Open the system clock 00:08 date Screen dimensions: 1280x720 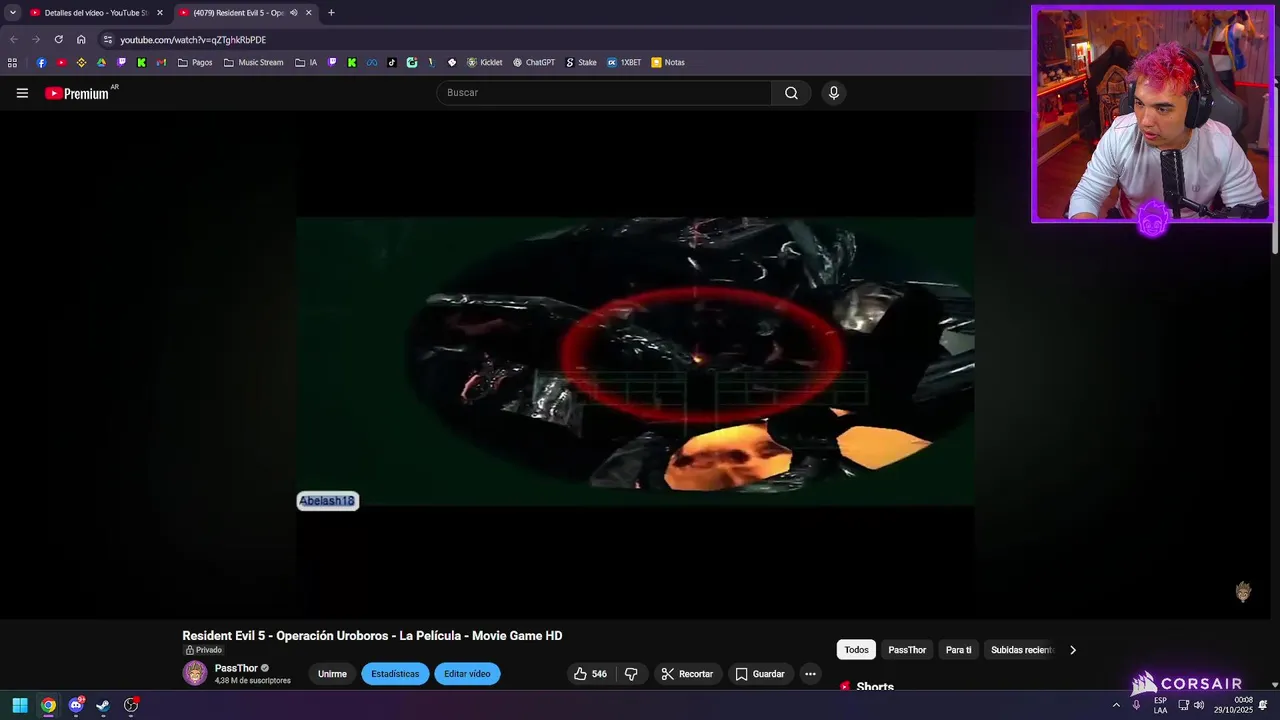(1233, 705)
